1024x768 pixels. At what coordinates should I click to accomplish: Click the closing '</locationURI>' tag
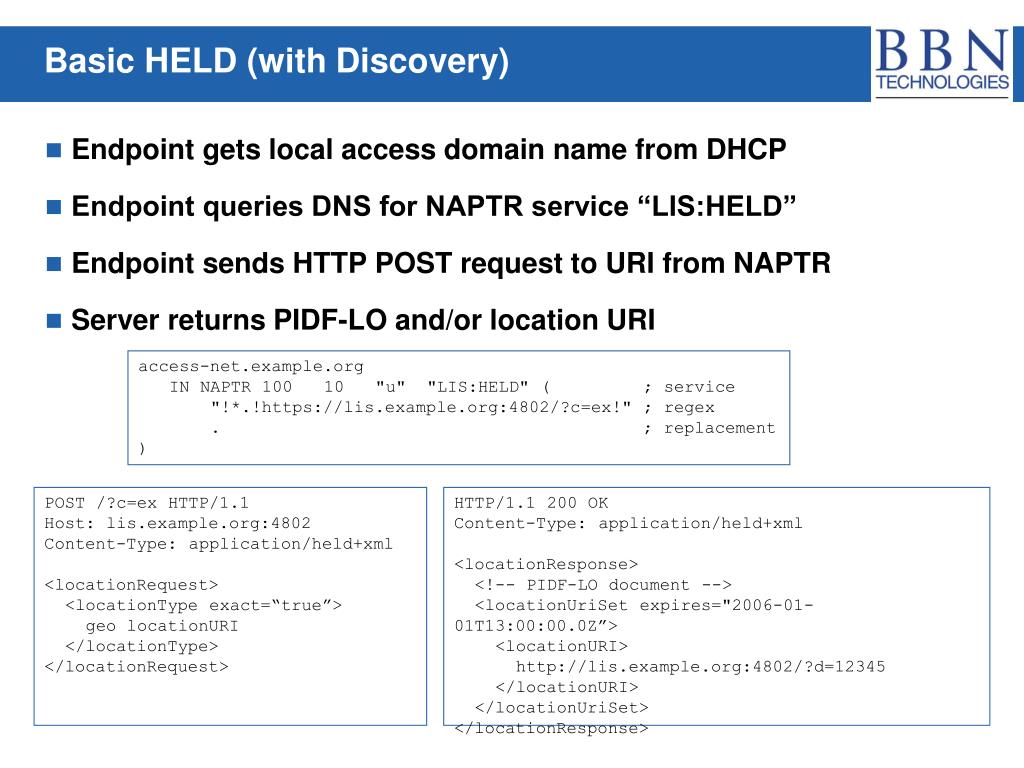tap(567, 687)
